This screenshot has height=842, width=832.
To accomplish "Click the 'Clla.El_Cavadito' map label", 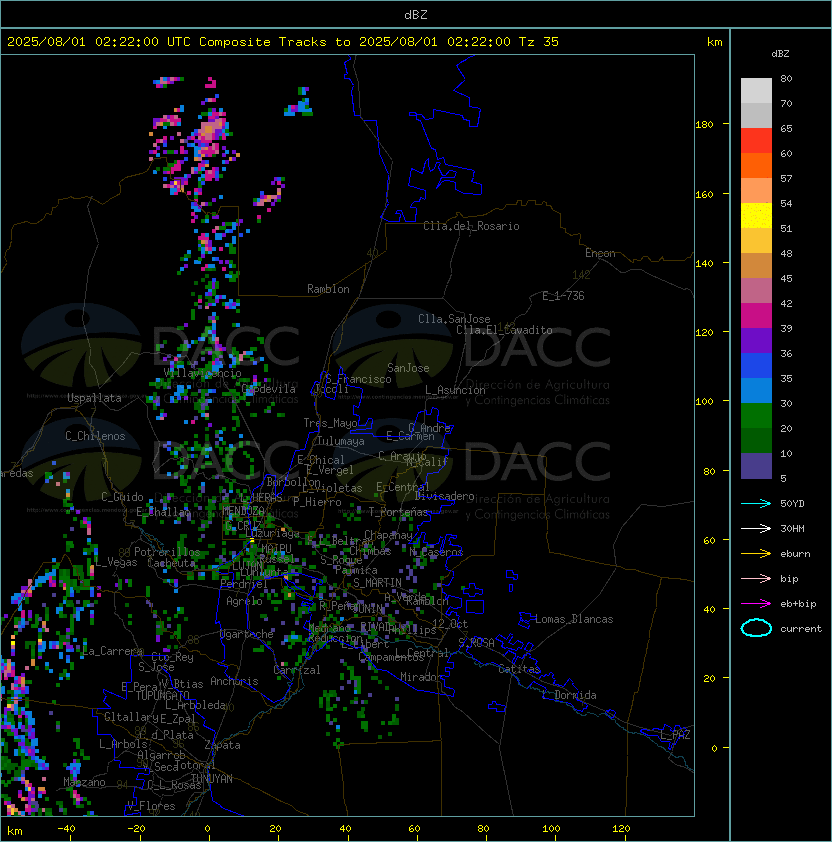I will (504, 330).
